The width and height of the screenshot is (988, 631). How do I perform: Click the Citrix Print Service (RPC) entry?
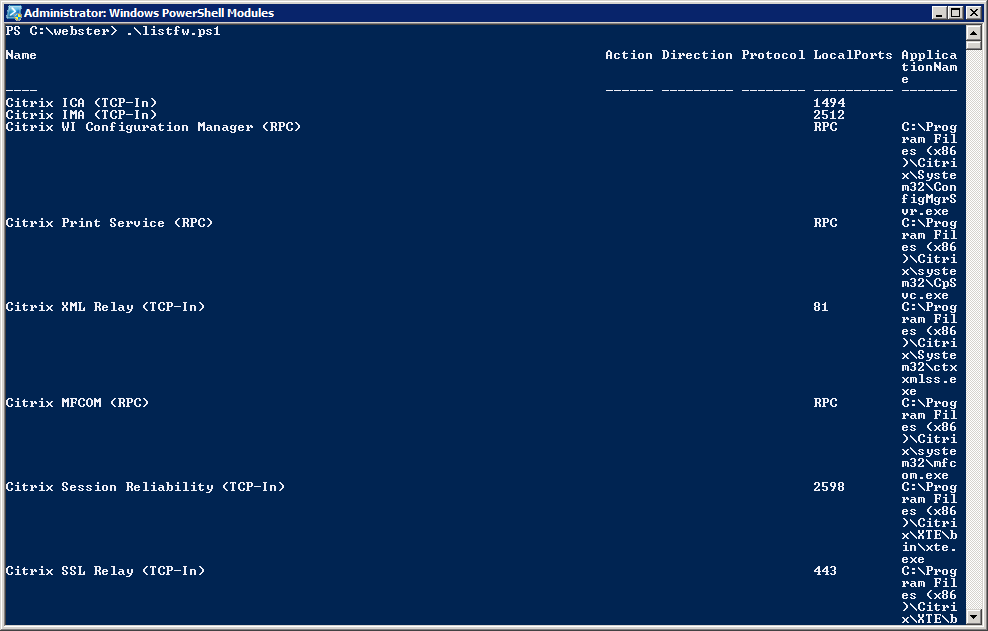pos(109,223)
